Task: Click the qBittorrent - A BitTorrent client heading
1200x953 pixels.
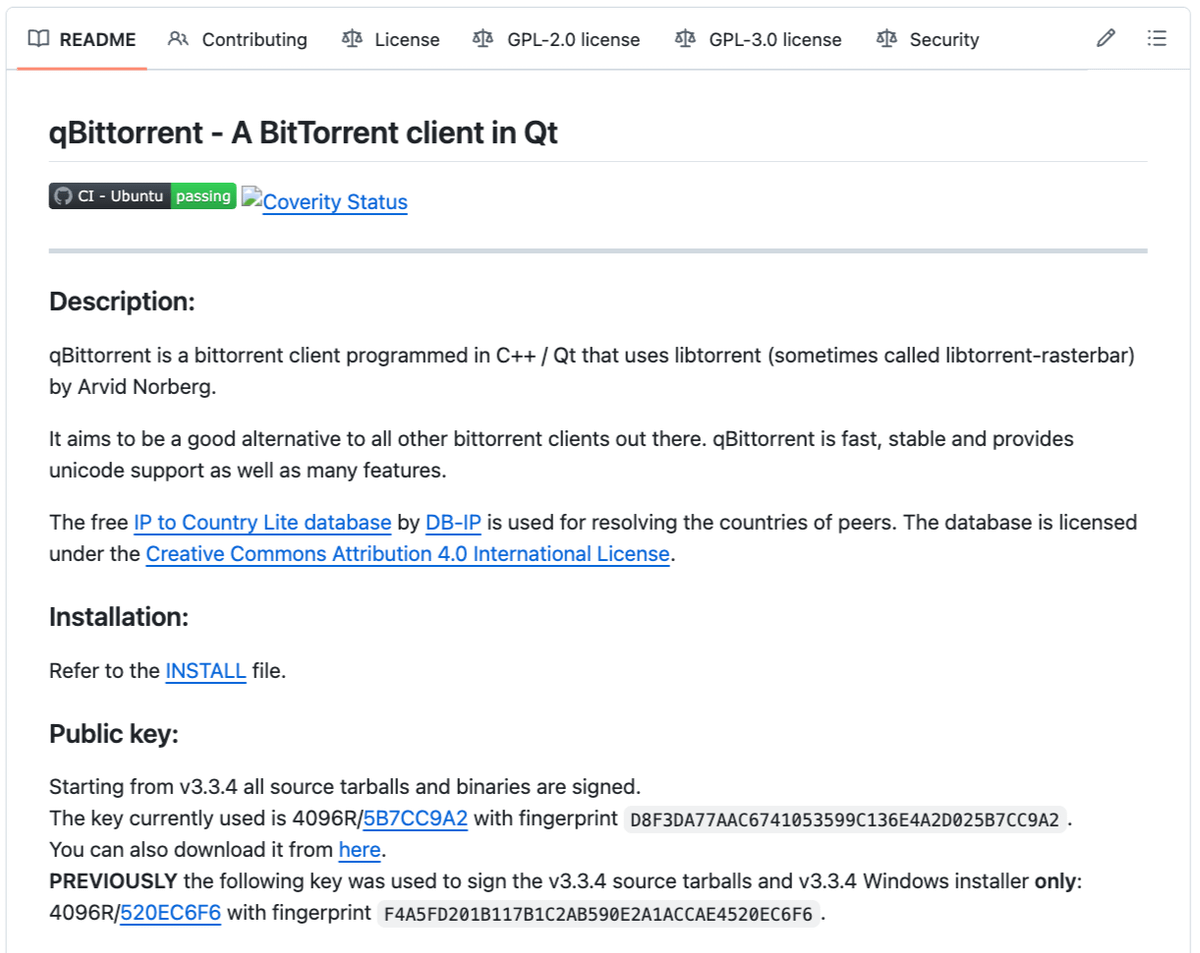Action: 303,133
